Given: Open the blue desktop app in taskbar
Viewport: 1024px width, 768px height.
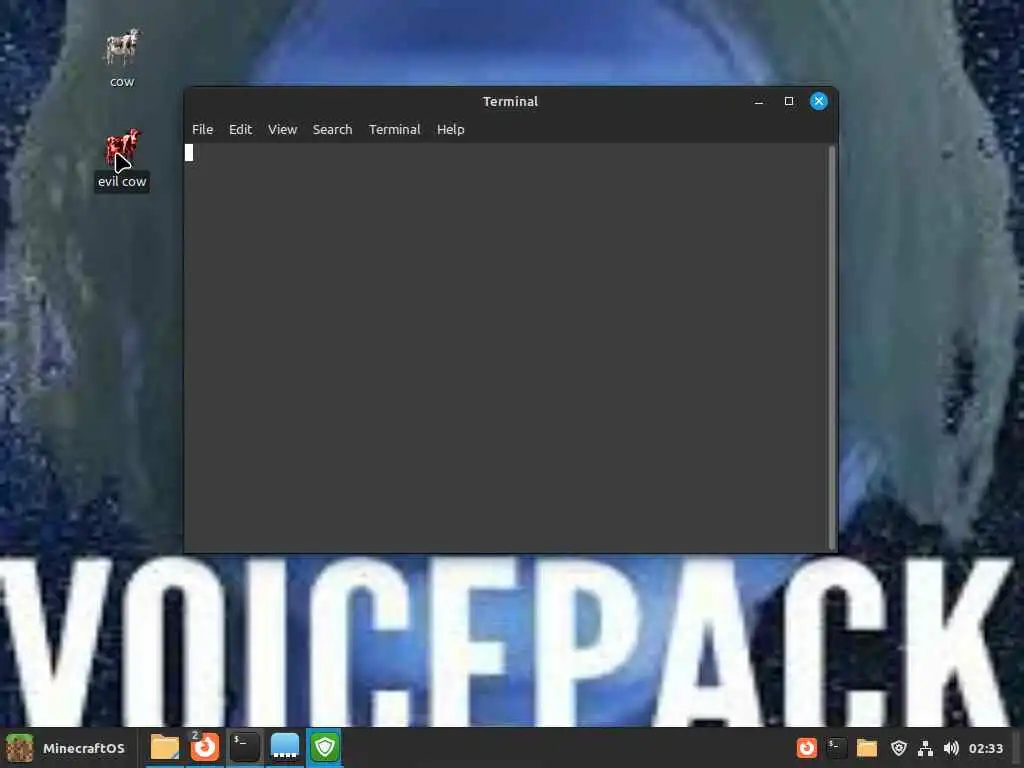Looking at the screenshot, I should [285, 747].
